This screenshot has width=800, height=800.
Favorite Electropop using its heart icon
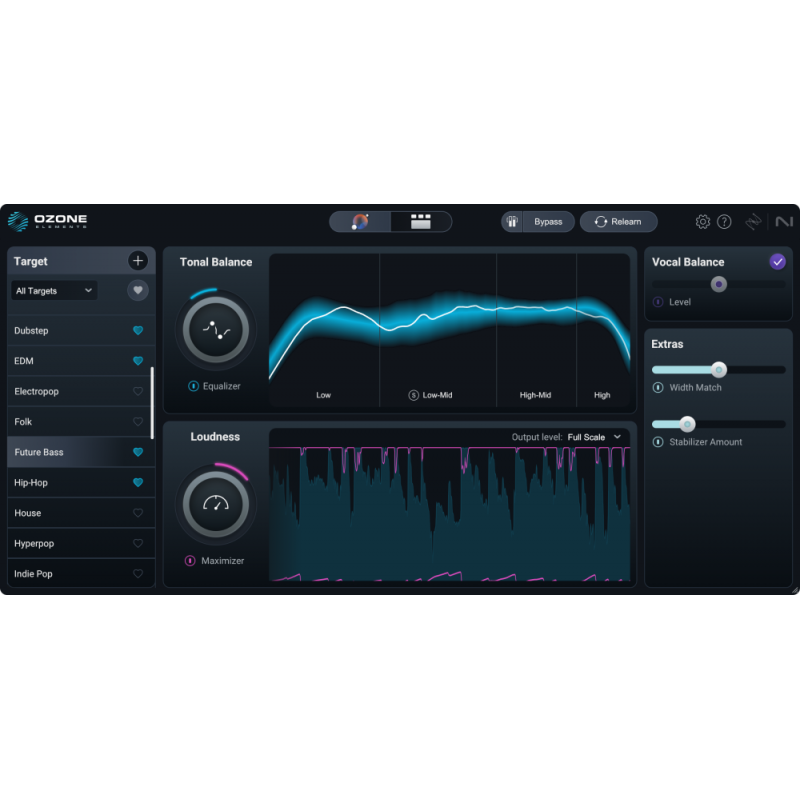pyautogui.click(x=137, y=391)
